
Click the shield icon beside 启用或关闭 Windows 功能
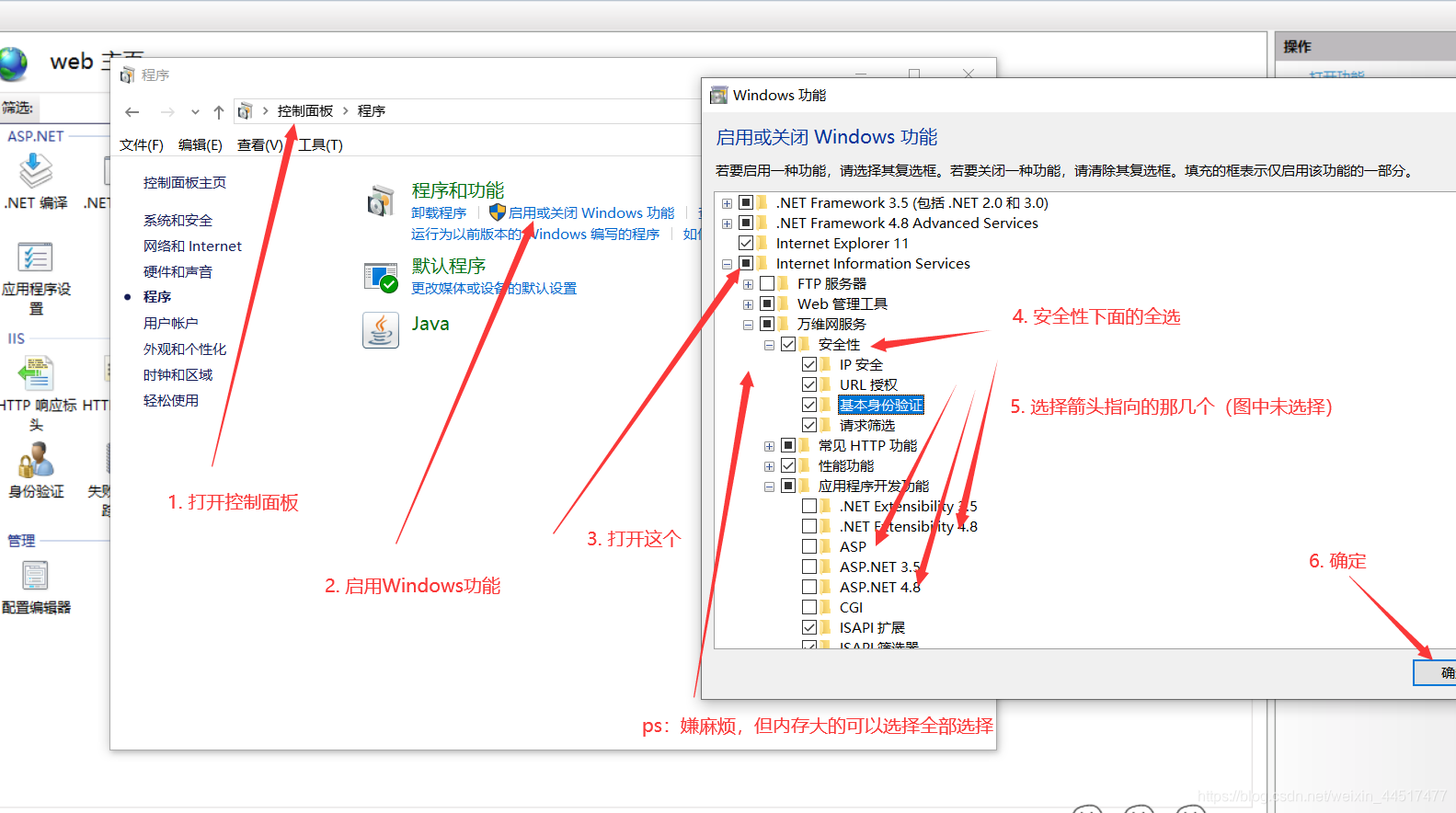[498, 212]
